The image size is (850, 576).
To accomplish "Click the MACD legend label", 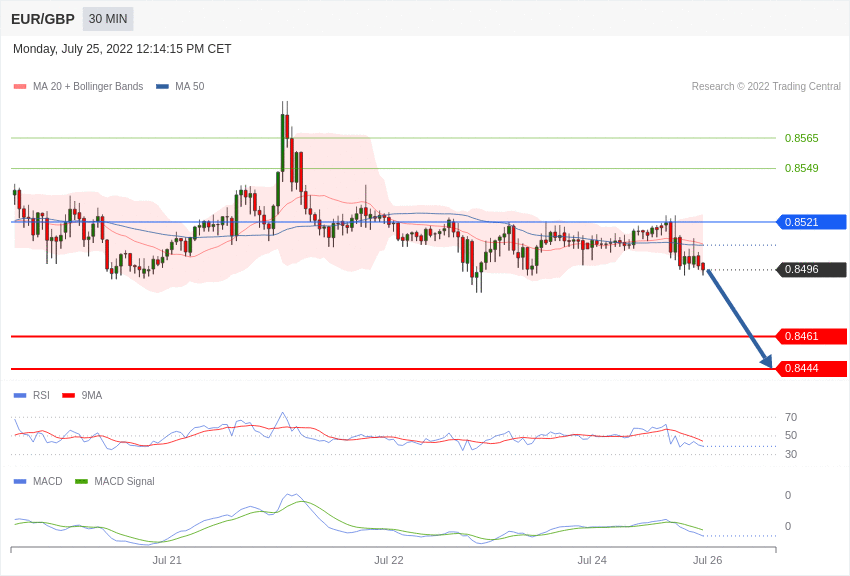I will [48, 481].
